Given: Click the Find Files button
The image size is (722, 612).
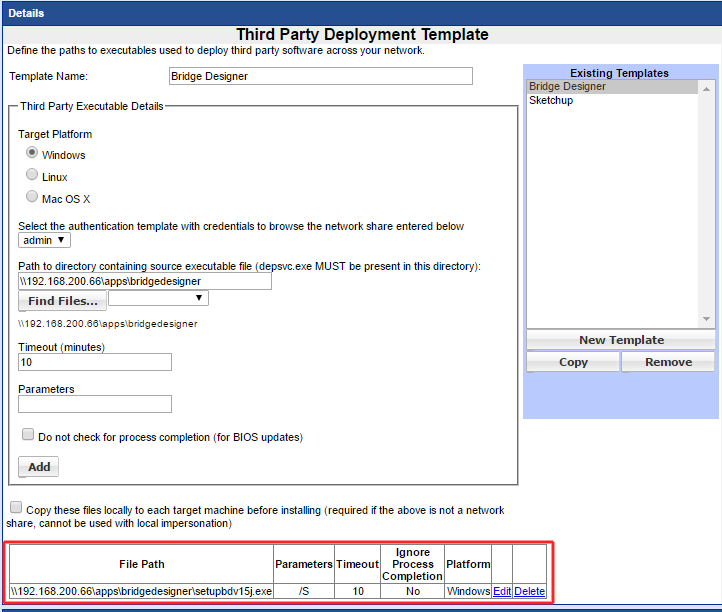Looking at the screenshot, I should tap(63, 301).
